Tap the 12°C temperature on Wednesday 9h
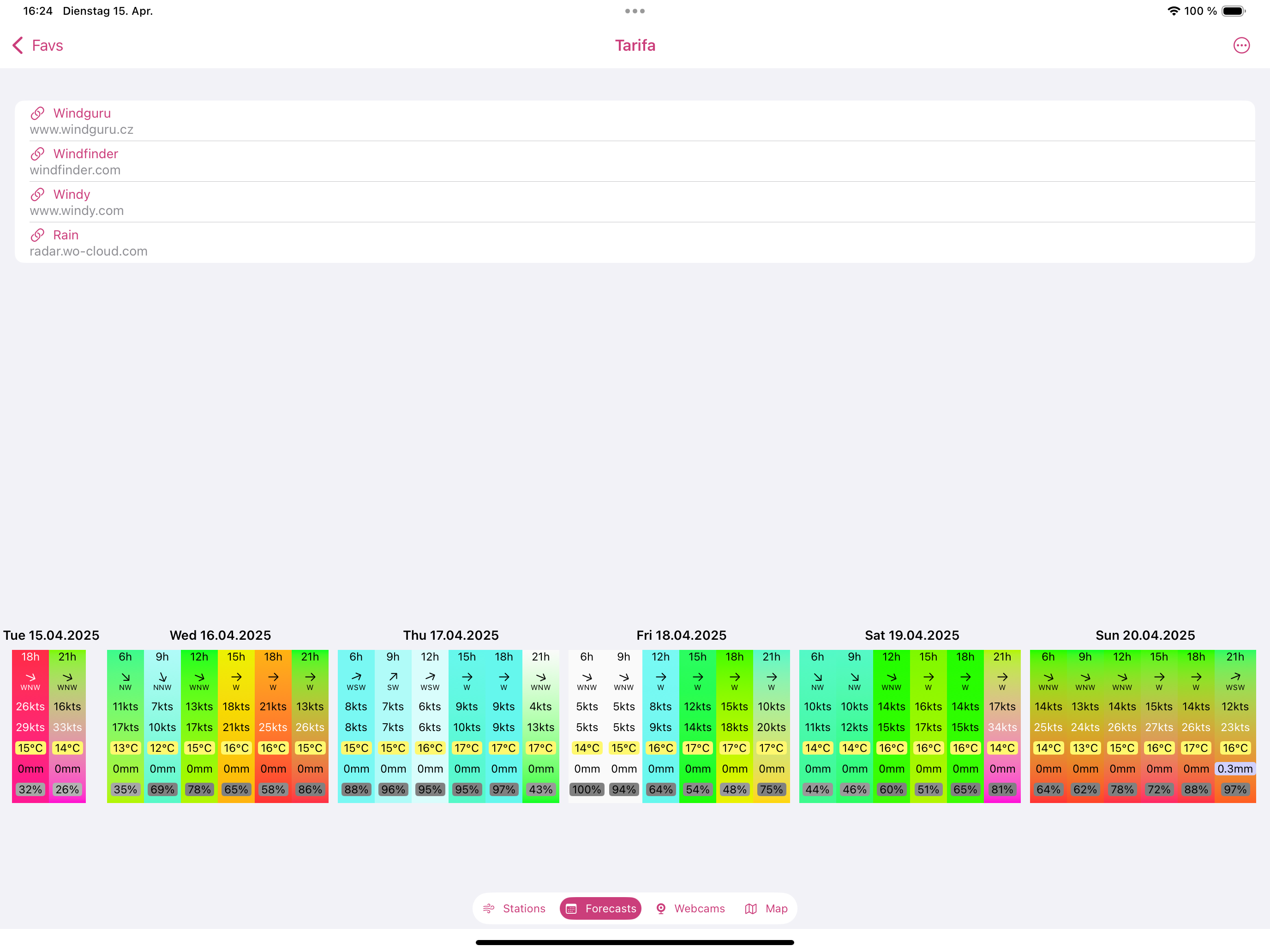1270x952 pixels. point(162,748)
